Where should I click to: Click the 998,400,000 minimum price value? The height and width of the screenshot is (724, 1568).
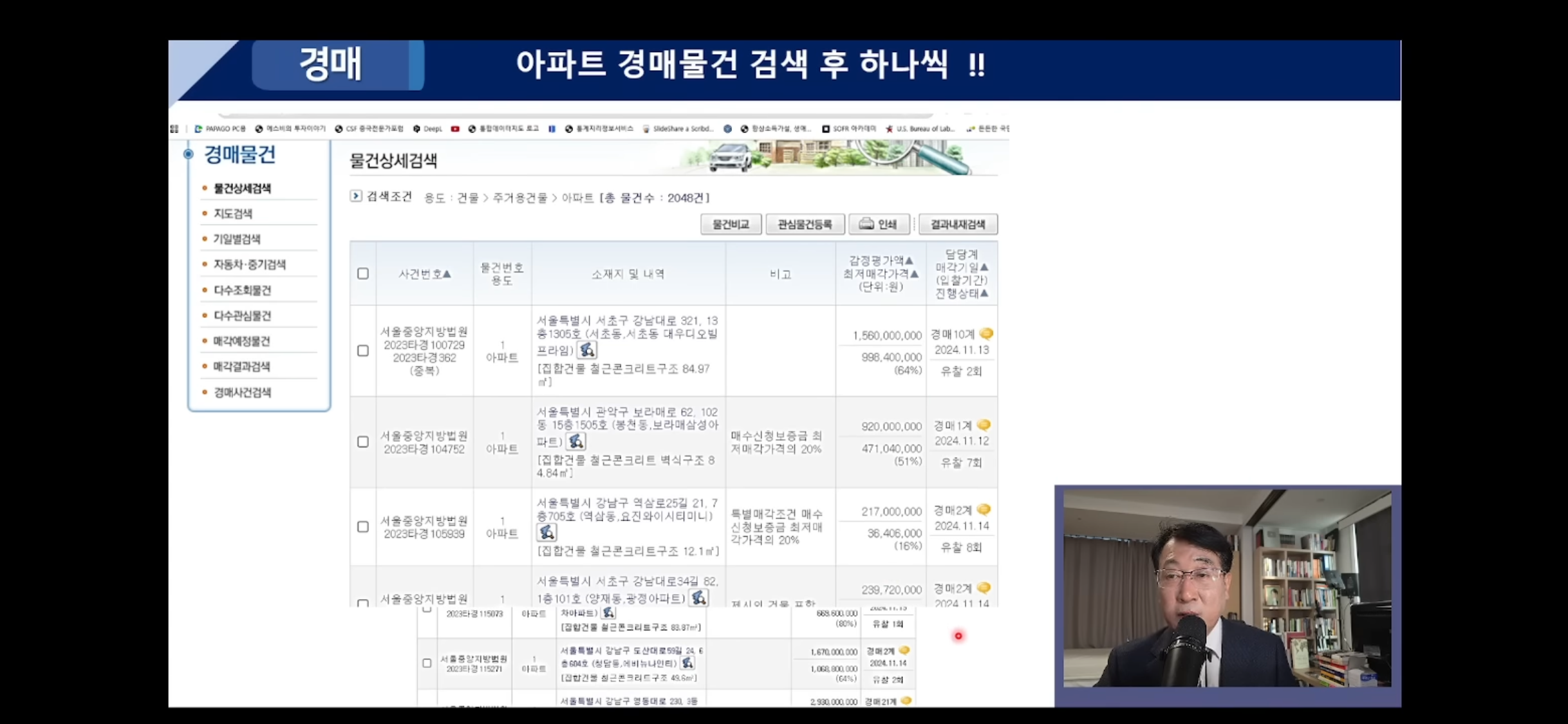click(x=891, y=357)
